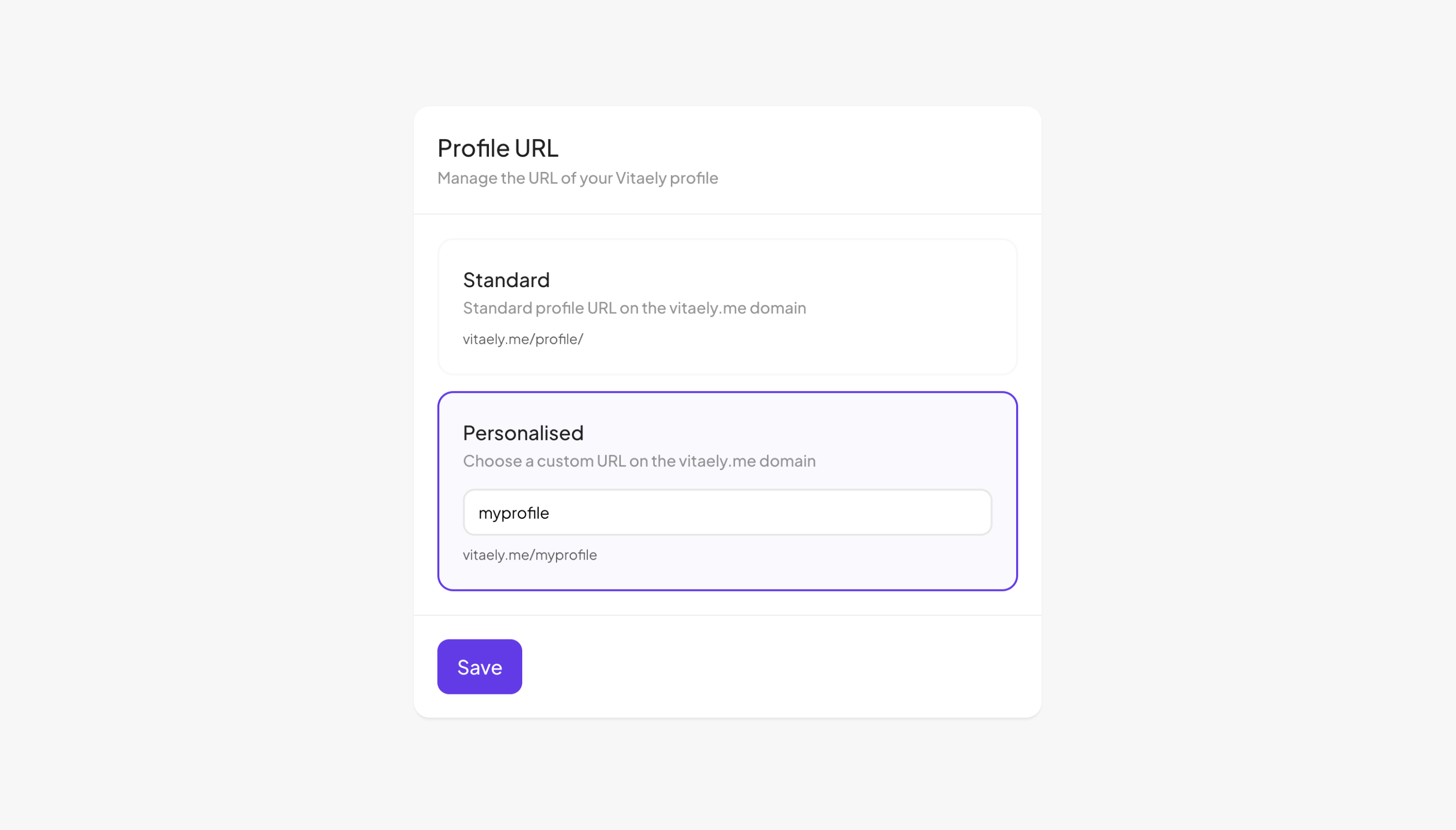The width and height of the screenshot is (1456, 830).
Task: Click the highlighted Personalised card border
Action: tap(726, 392)
